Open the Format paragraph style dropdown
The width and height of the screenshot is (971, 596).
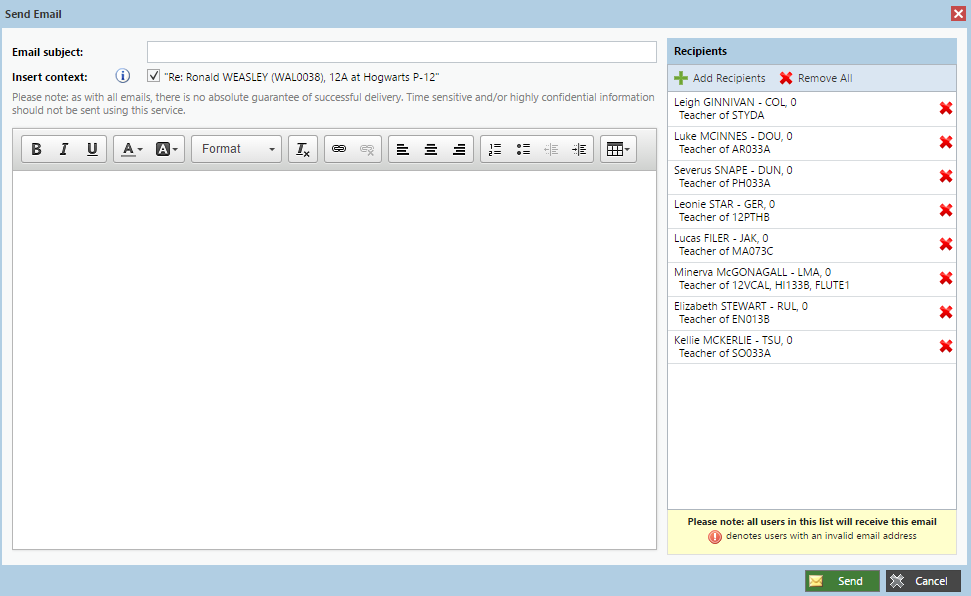click(x=238, y=149)
